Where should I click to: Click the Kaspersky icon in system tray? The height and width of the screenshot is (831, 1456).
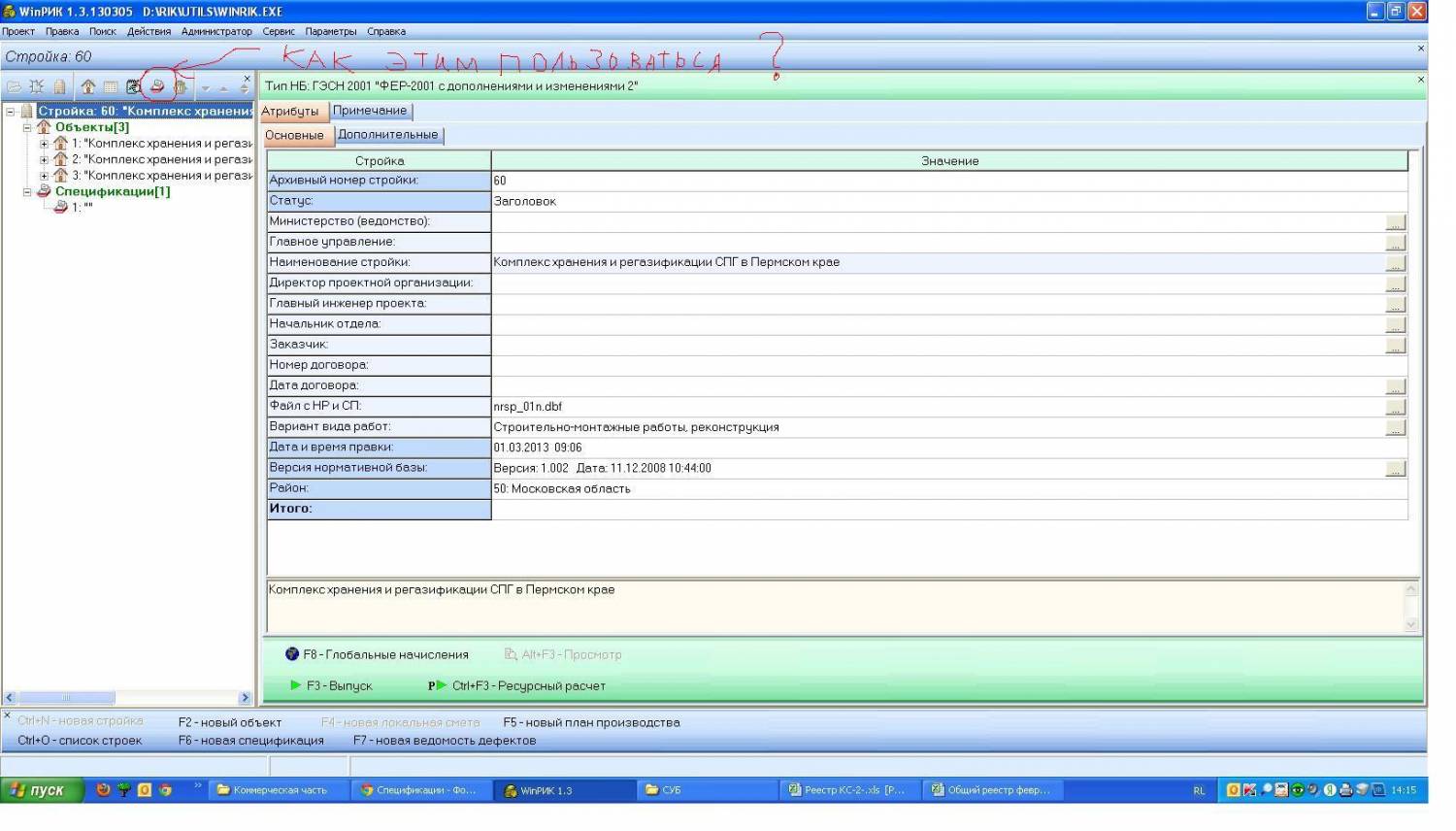tap(1249, 789)
